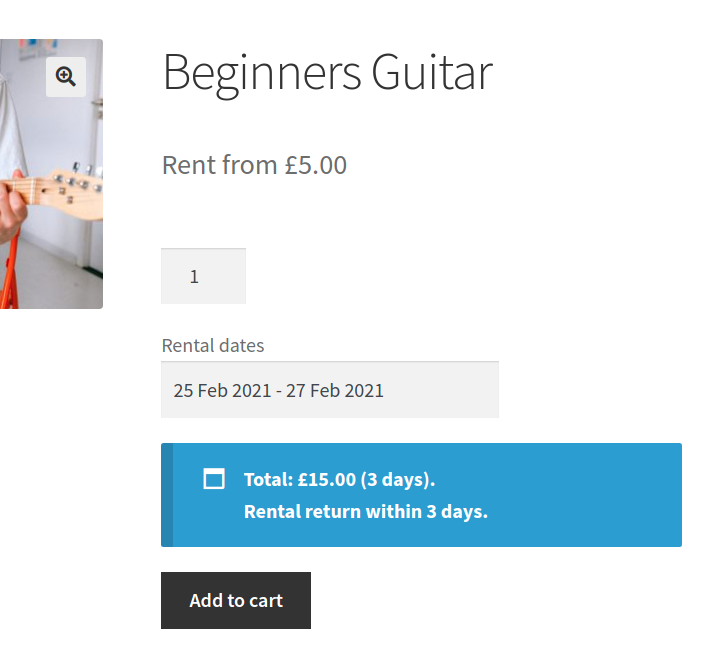Click the £15.00 total amount
709x656 pixels.
[326, 479]
